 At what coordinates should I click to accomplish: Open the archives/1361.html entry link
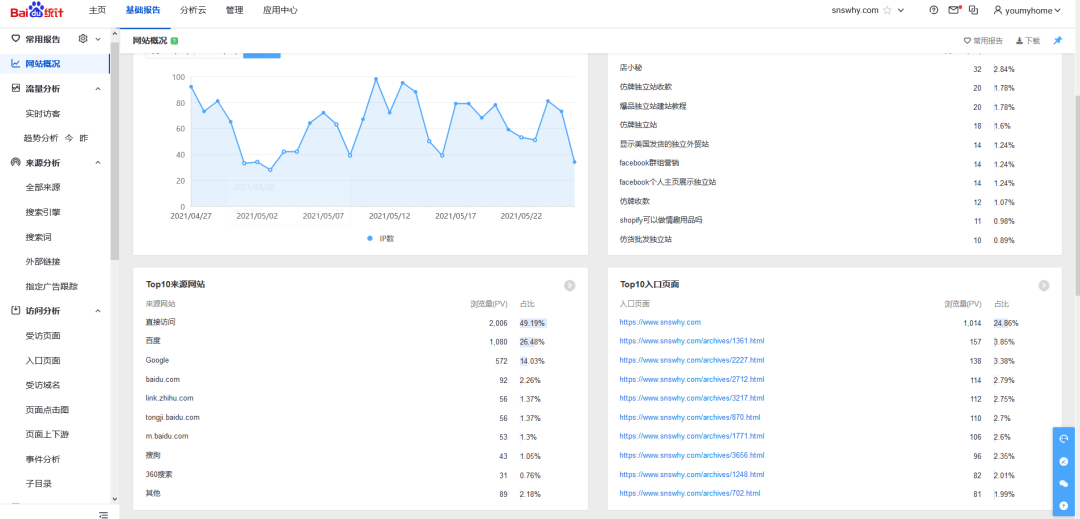(691, 341)
